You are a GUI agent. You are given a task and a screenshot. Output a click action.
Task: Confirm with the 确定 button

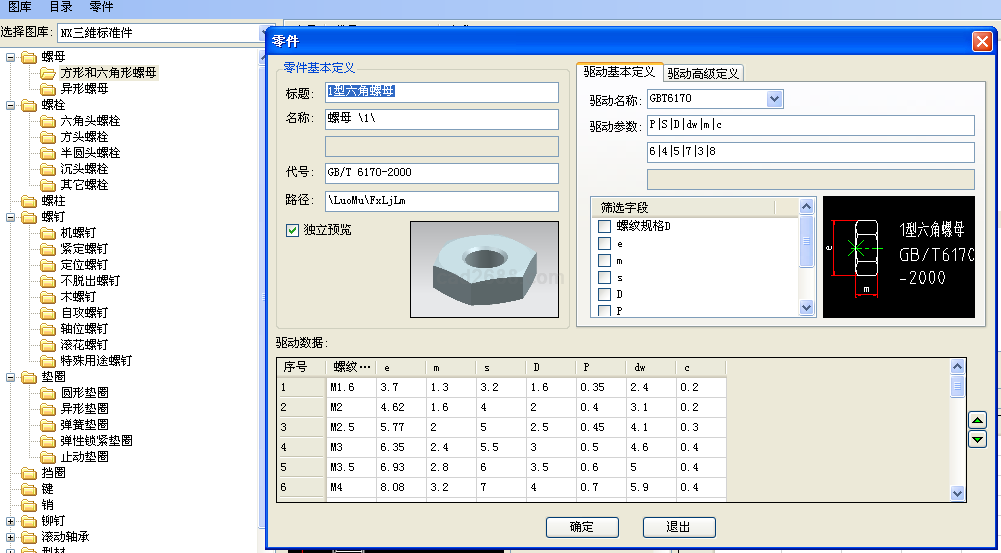pyautogui.click(x=582, y=527)
